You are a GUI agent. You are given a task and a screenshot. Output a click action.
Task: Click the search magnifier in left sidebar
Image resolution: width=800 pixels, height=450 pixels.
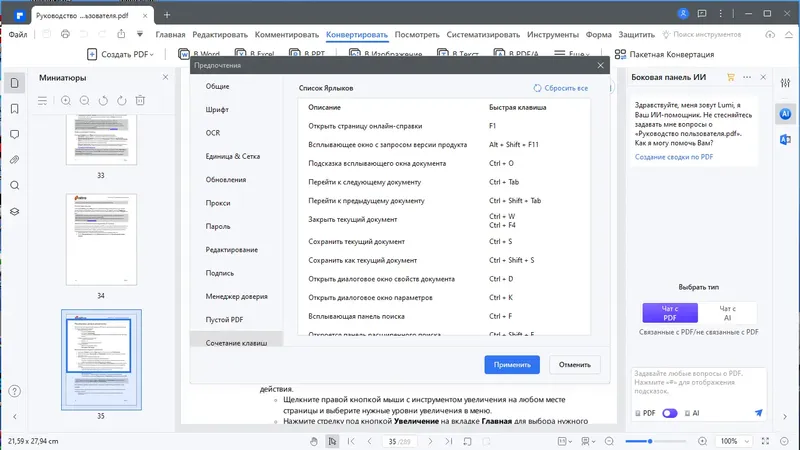tap(14, 185)
